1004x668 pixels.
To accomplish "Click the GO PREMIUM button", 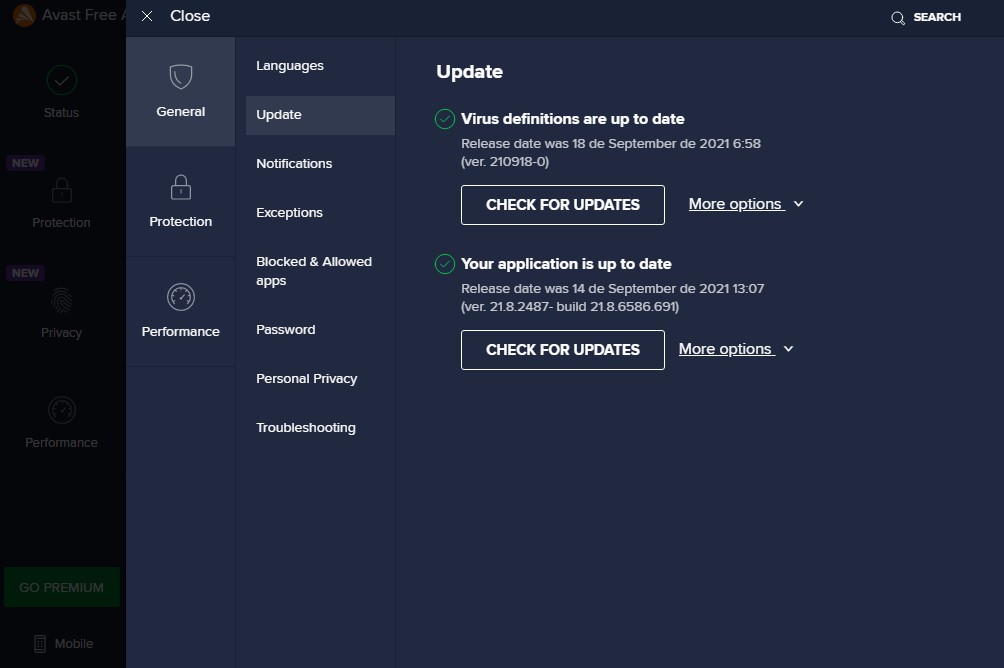I will coord(61,587).
